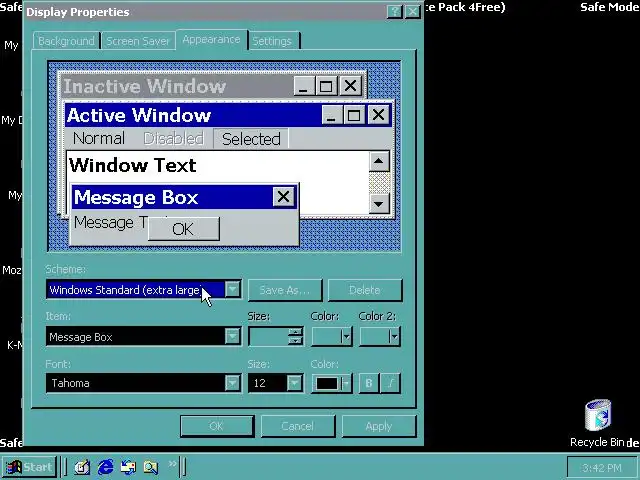The width and height of the screenshot is (640, 480).
Task: Click the Inactive Window preview close icon
Action: tap(351, 86)
